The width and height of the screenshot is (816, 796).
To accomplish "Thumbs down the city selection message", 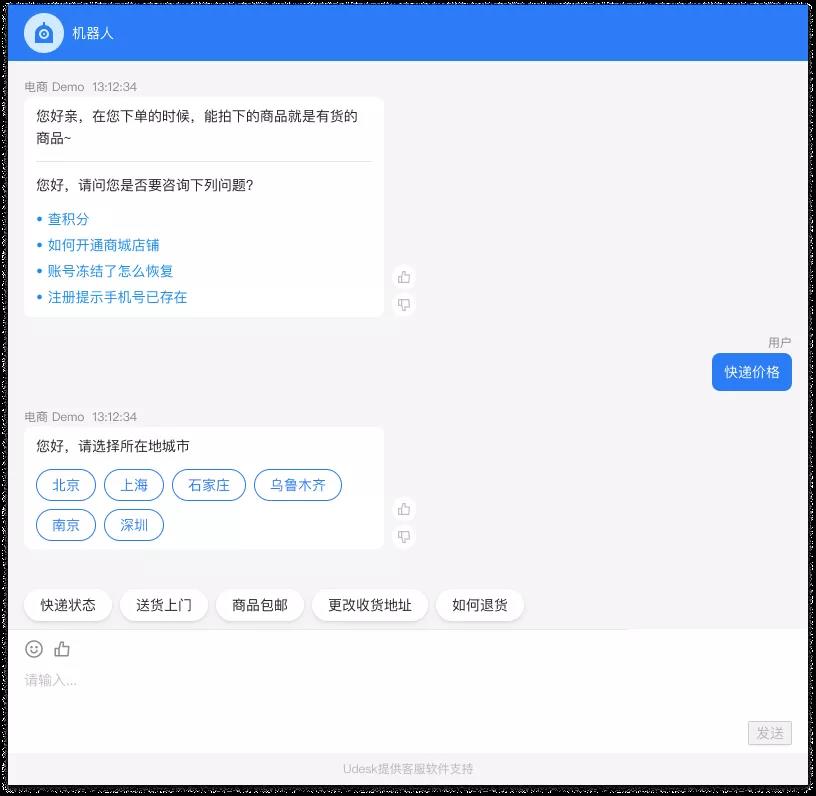I will tap(404, 536).
